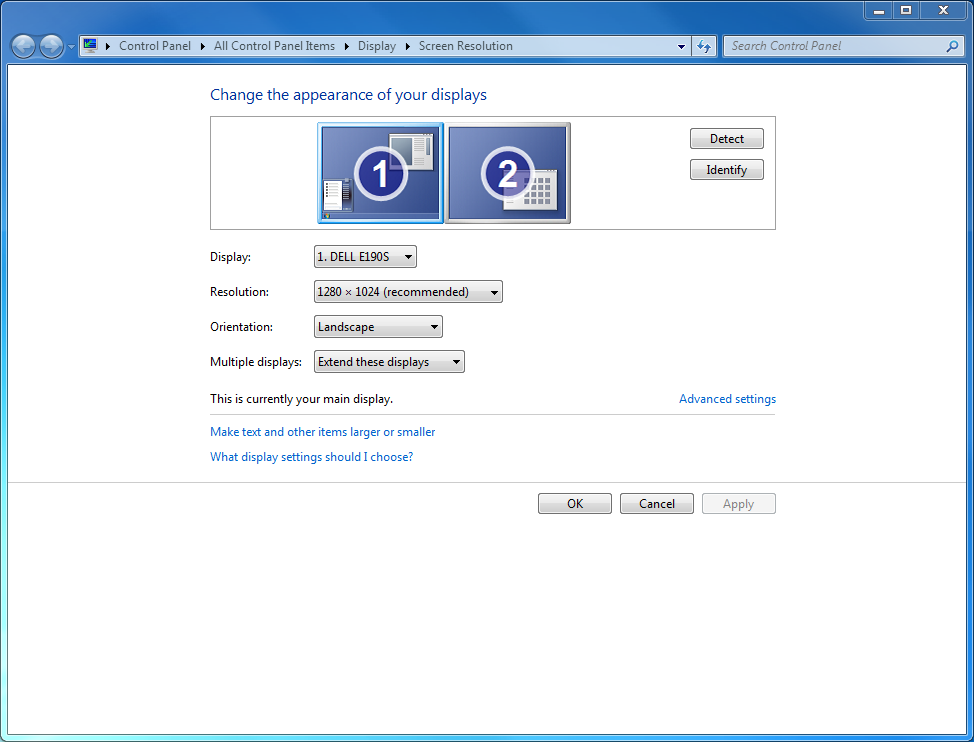This screenshot has width=974, height=742.
Task: Click the search magnifier icon
Action: (x=952, y=46)
